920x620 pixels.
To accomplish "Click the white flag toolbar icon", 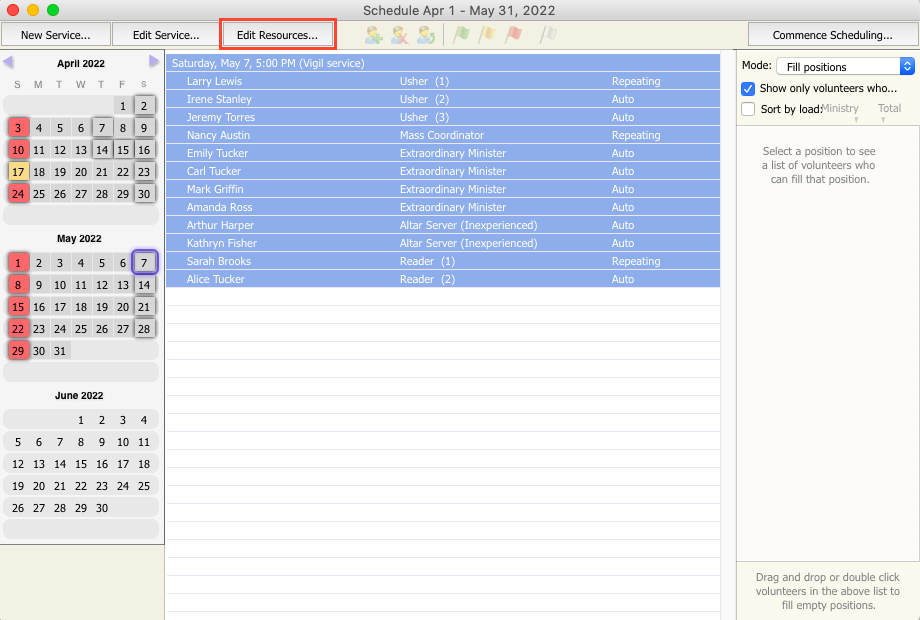I will [x=548, y=35].
